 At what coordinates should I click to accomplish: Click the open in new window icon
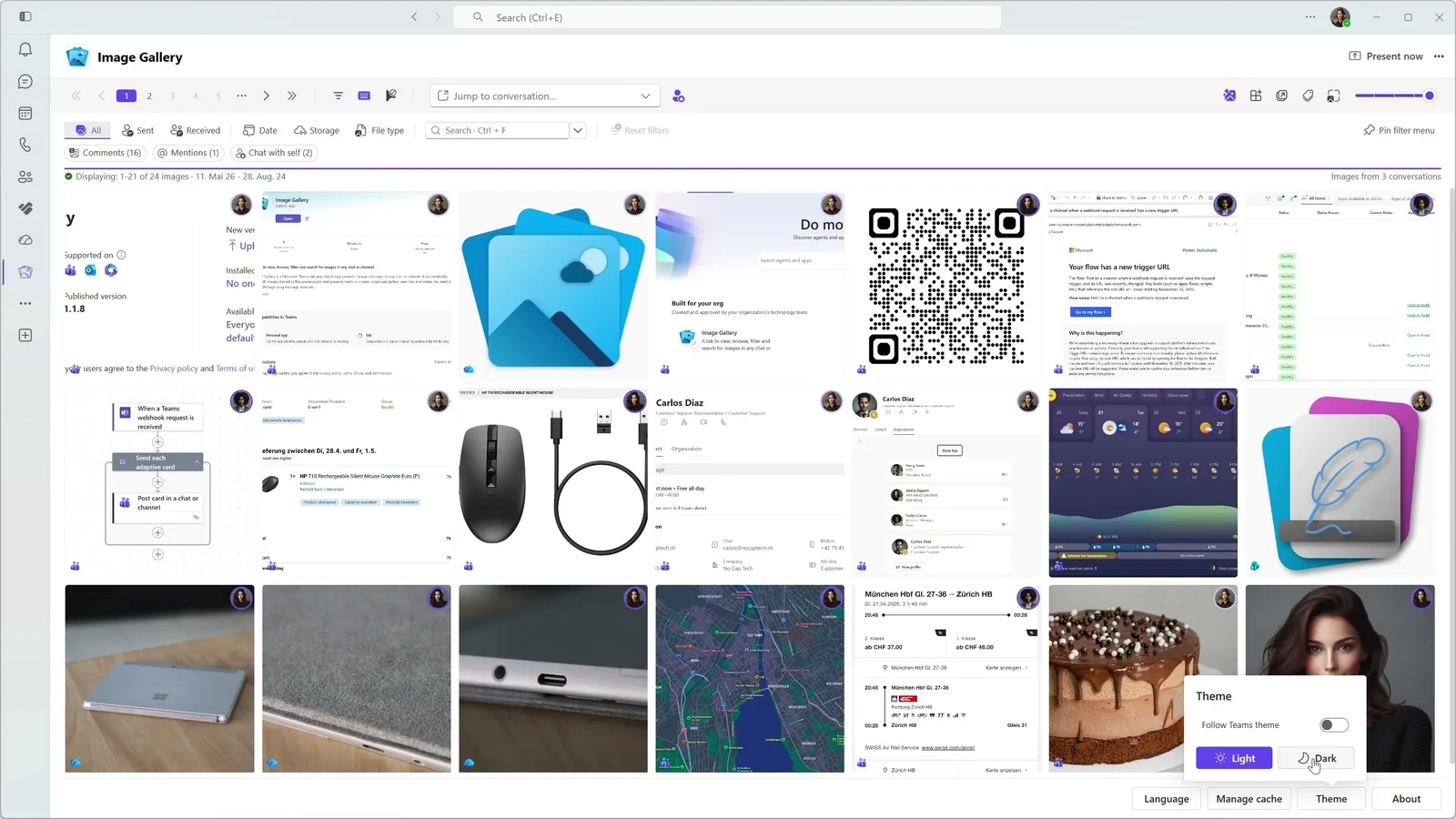(1282, 96)
